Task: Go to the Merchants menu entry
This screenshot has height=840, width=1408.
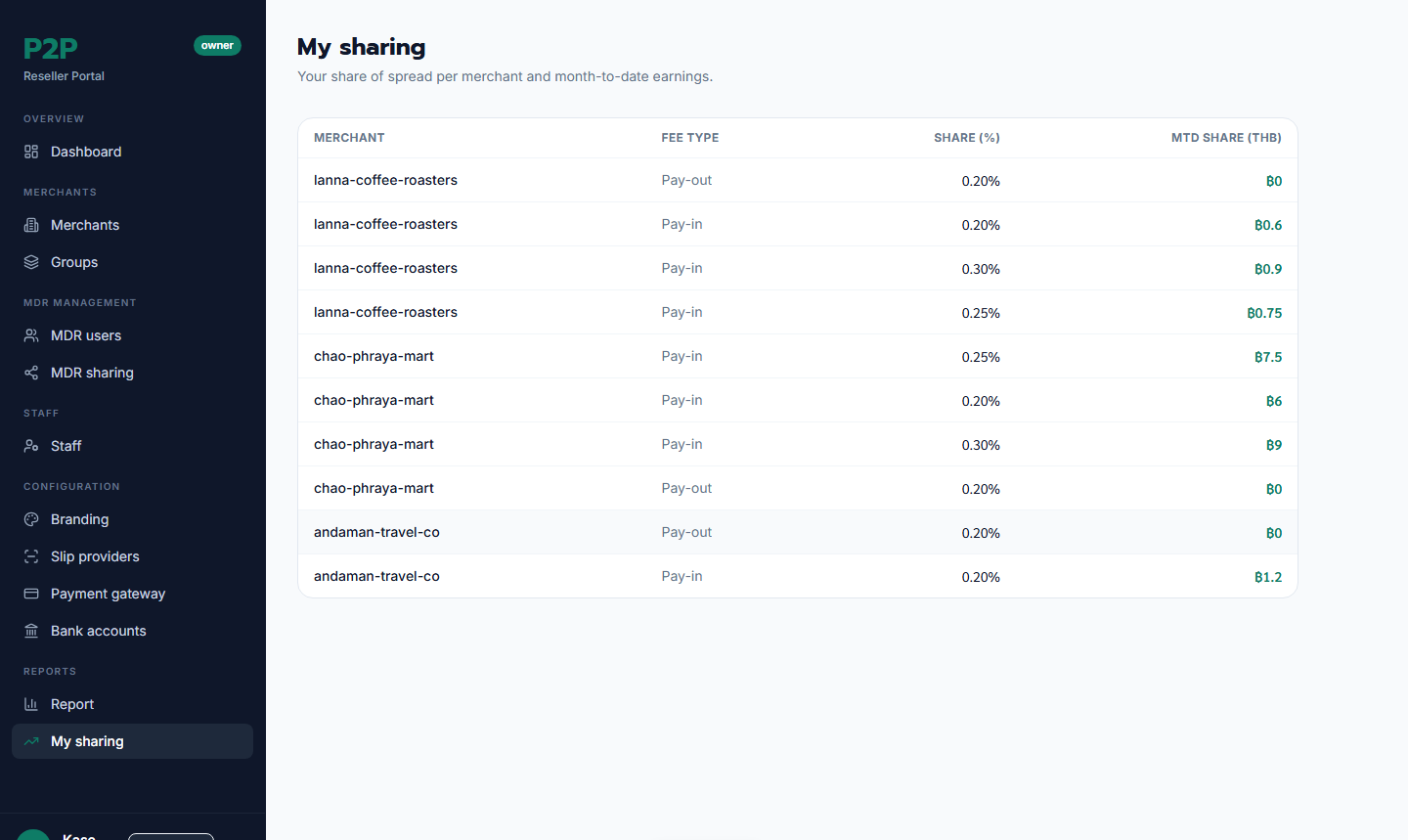Action: [132, 225]
